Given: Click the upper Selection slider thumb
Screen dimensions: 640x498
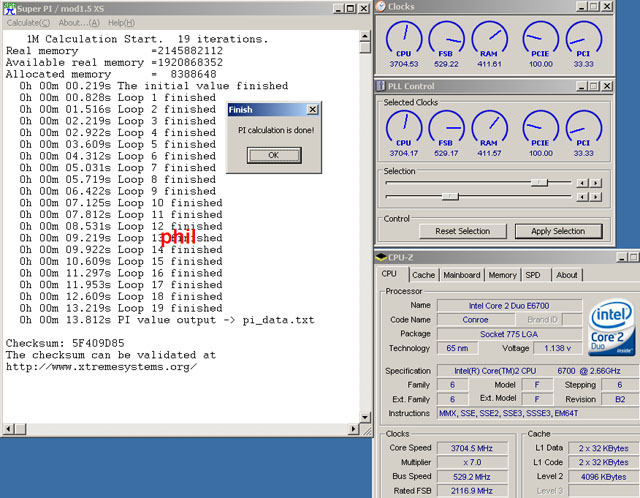Looking at the screenshot, I should pos(539,182).
